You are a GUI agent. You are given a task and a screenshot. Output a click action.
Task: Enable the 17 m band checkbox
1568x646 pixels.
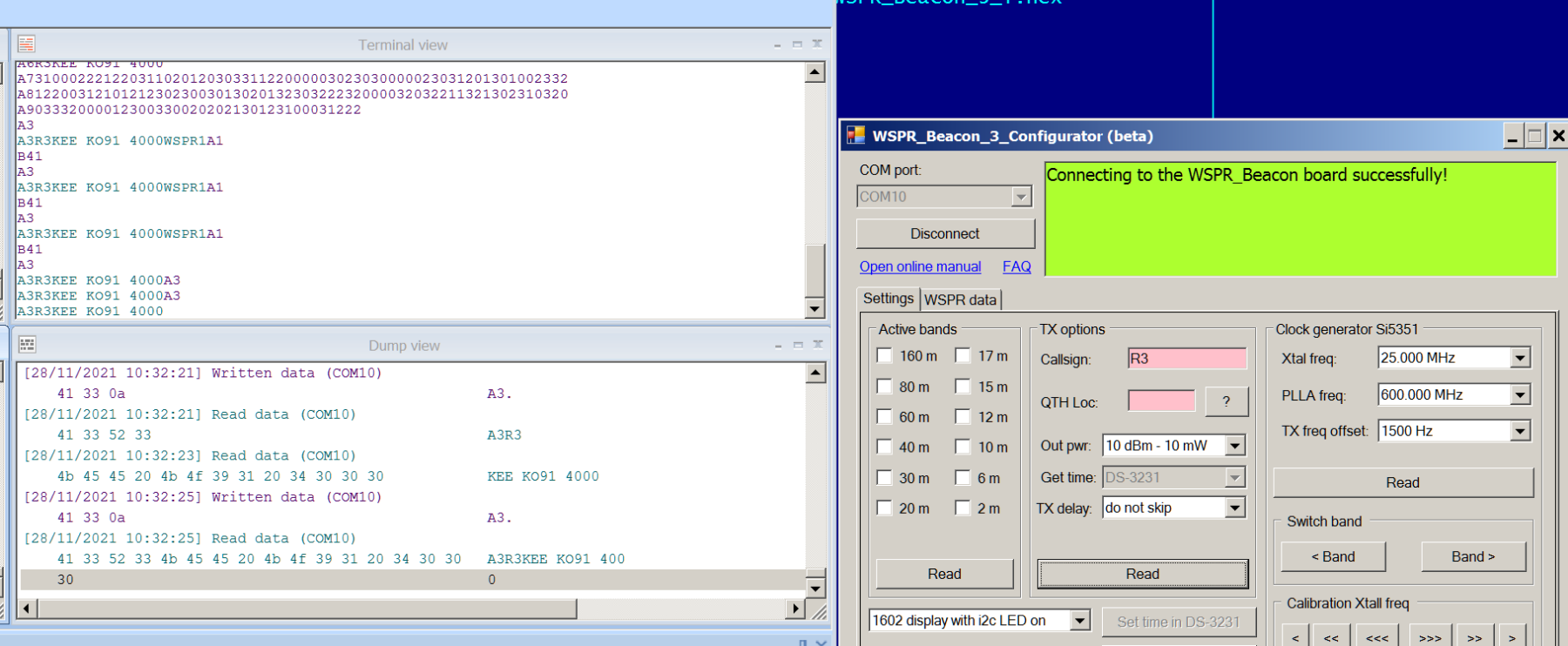963,355
